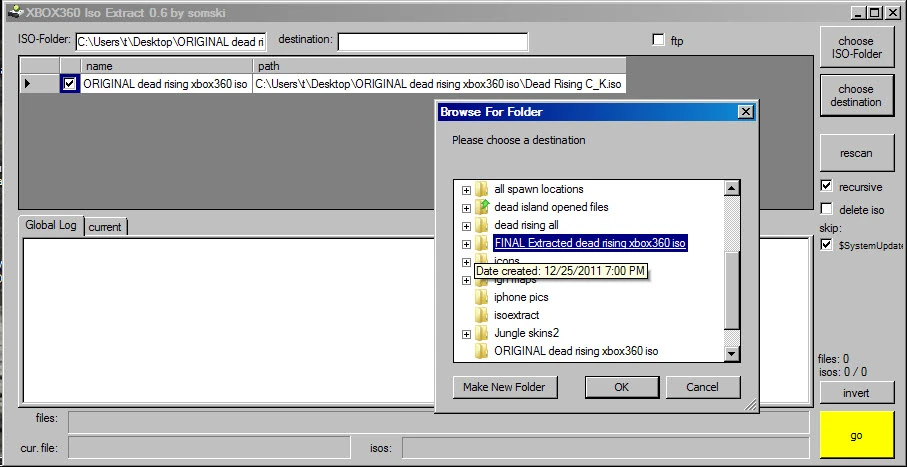This screenshot has width=907, height=467.
Task: Expand the 'dead rising all' folder
Action: click(x=466, y=226)
